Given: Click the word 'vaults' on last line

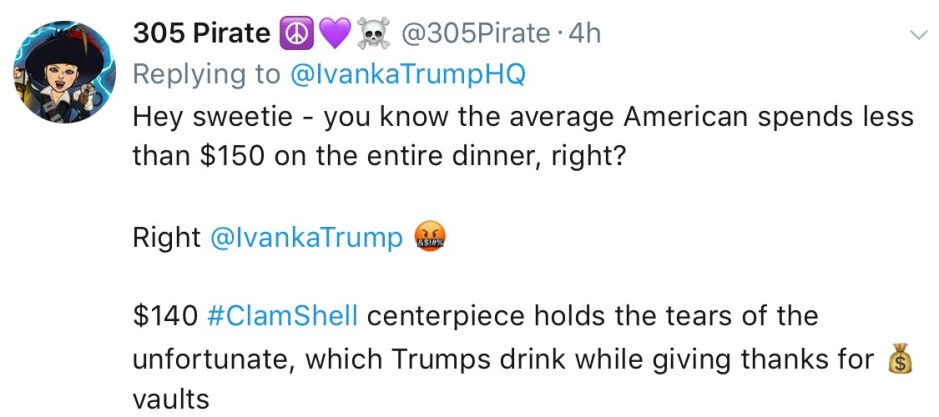Looking at the screenshot, I should 171,398.
